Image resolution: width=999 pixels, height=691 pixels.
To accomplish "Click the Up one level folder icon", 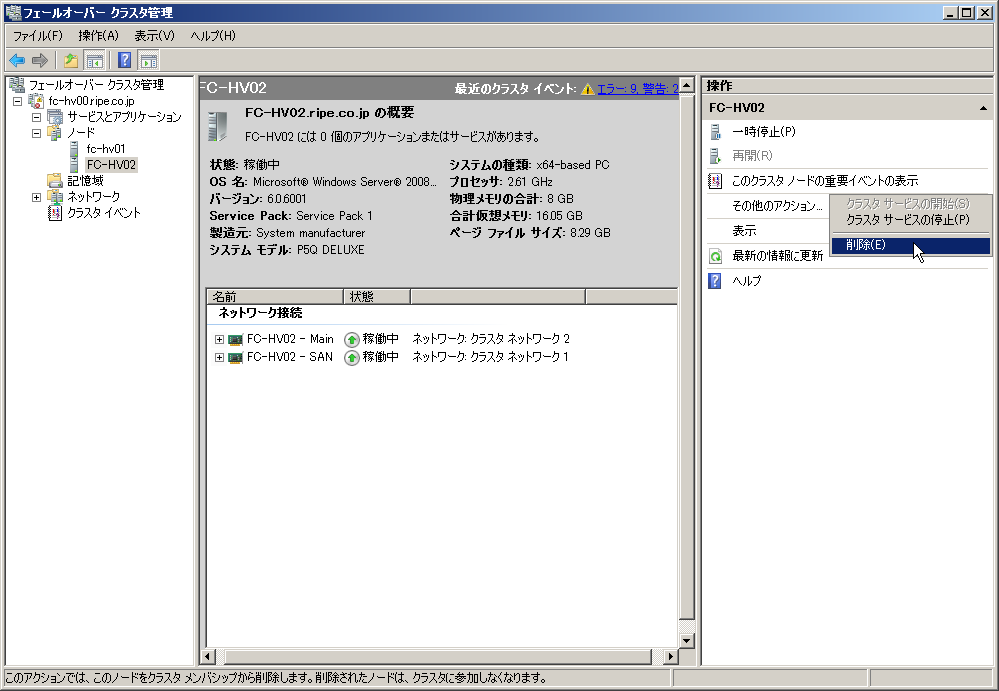I will (x=71, y=61).
